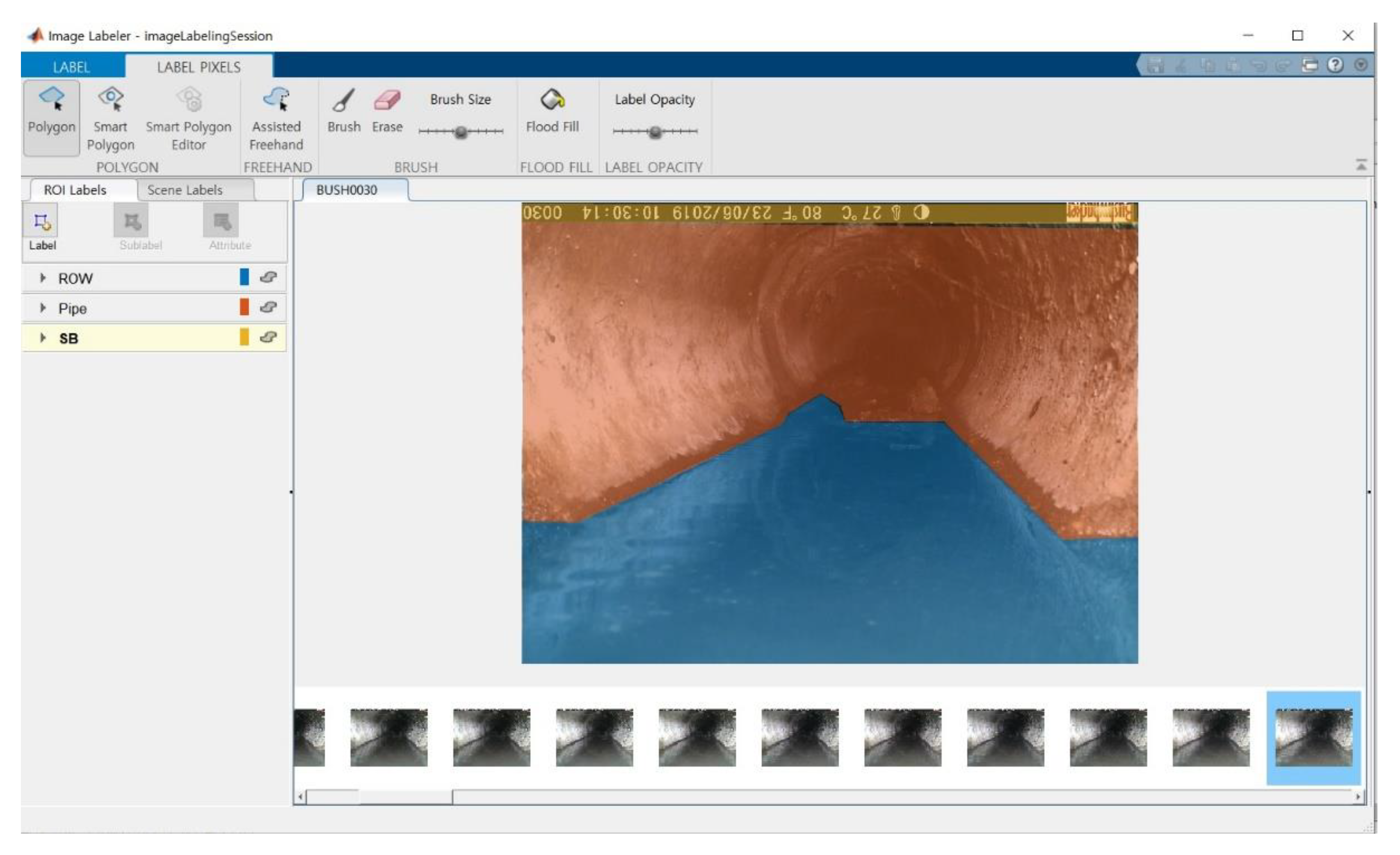Click the ROW pixel label type icon
The height and width of the screenshot is (855, 1400).
pyautogui.click(x=267, y=277)
